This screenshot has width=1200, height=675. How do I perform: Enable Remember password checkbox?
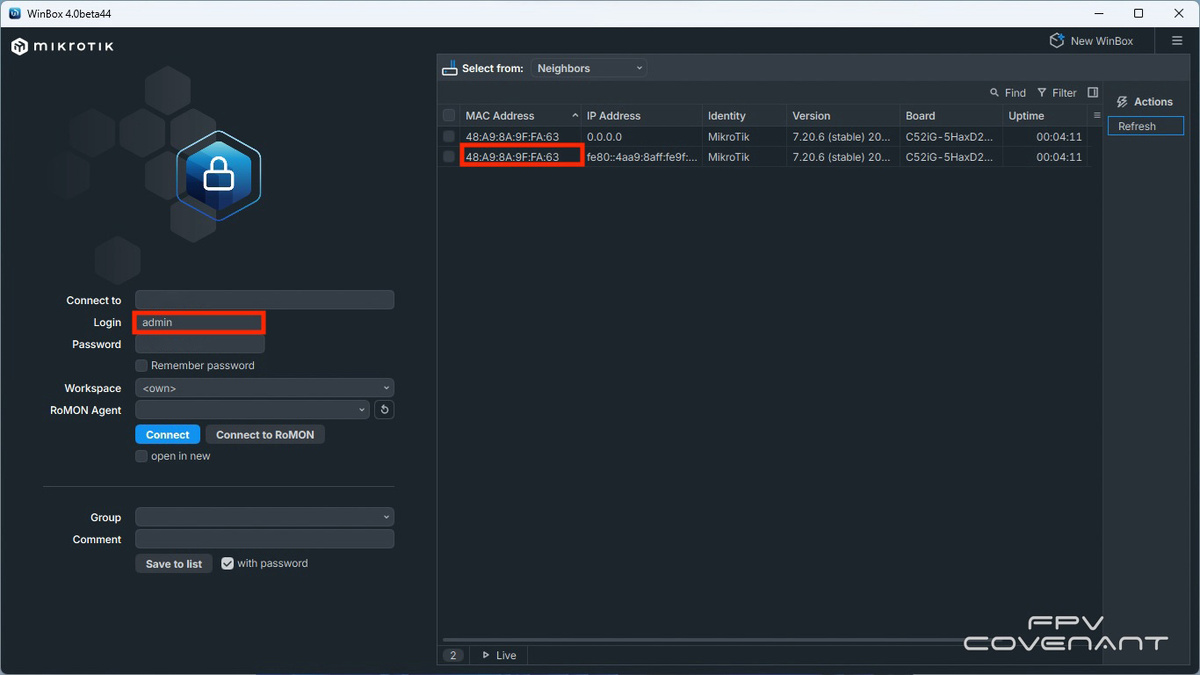coord(142,366)
